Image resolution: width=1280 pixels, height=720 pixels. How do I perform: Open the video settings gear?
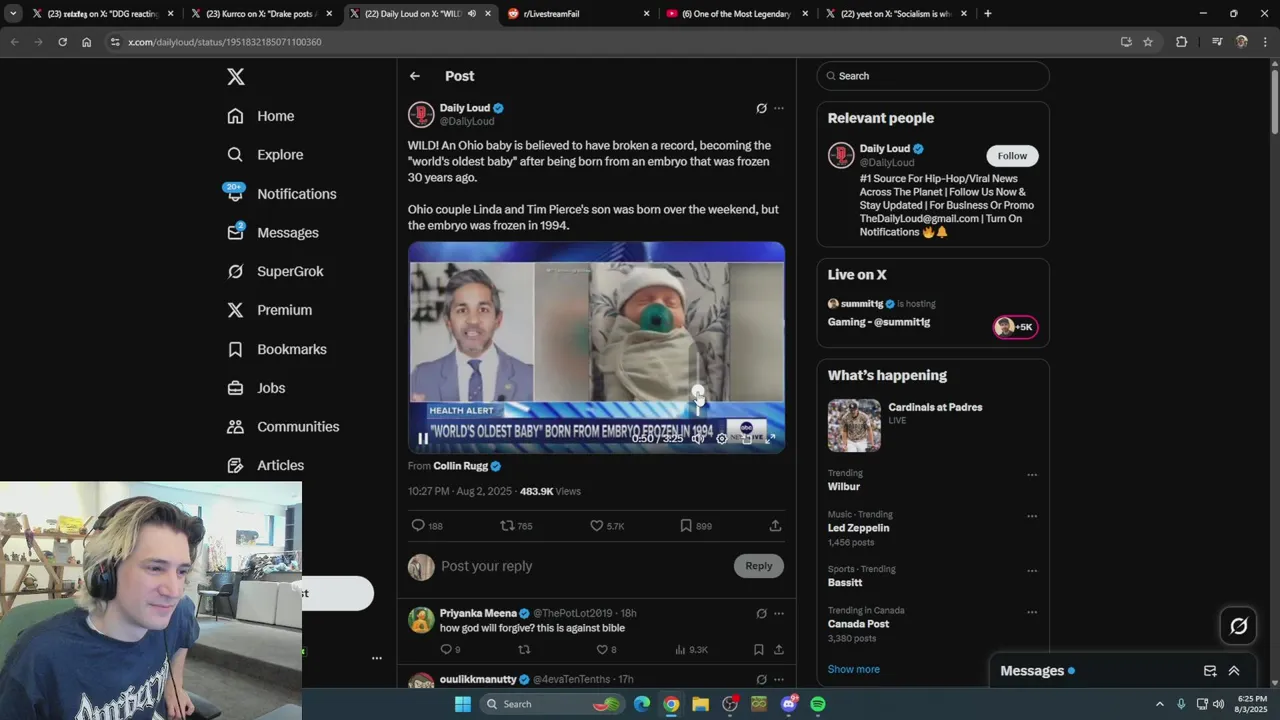722,438
